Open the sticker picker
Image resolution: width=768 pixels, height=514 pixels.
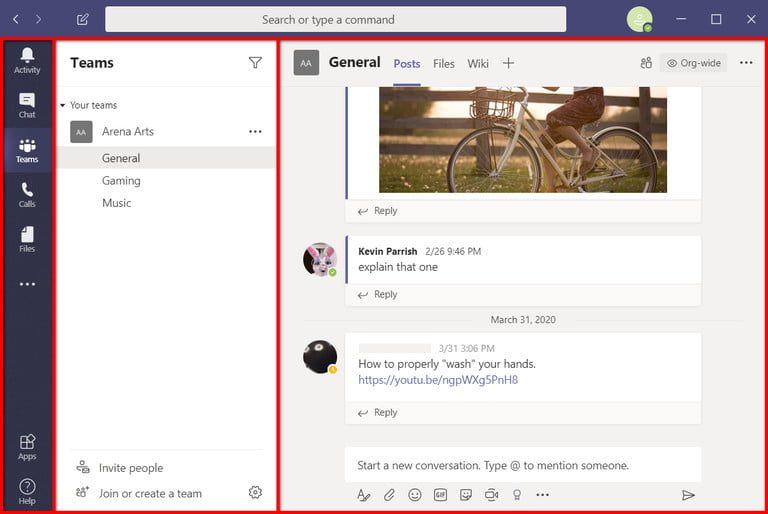[x=466, y=495]
